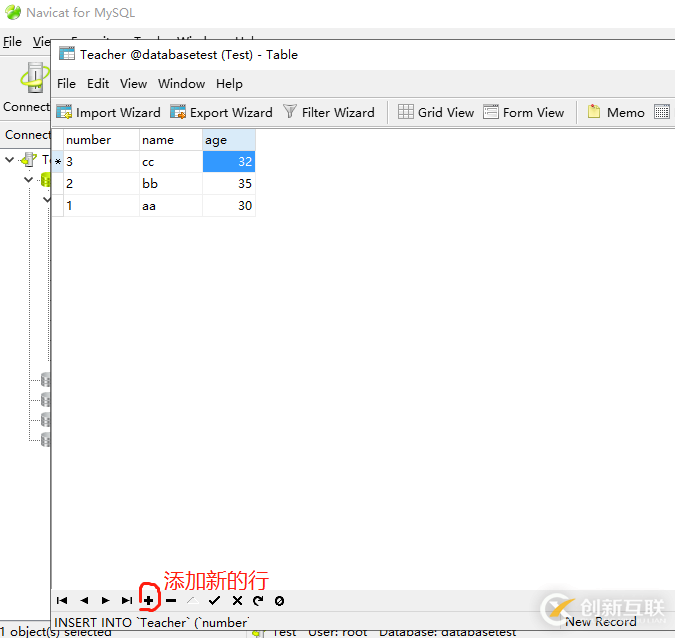The width and height of the screenshot is (675, 638).
Task: Click the number column header
Action: coord(101,140)
